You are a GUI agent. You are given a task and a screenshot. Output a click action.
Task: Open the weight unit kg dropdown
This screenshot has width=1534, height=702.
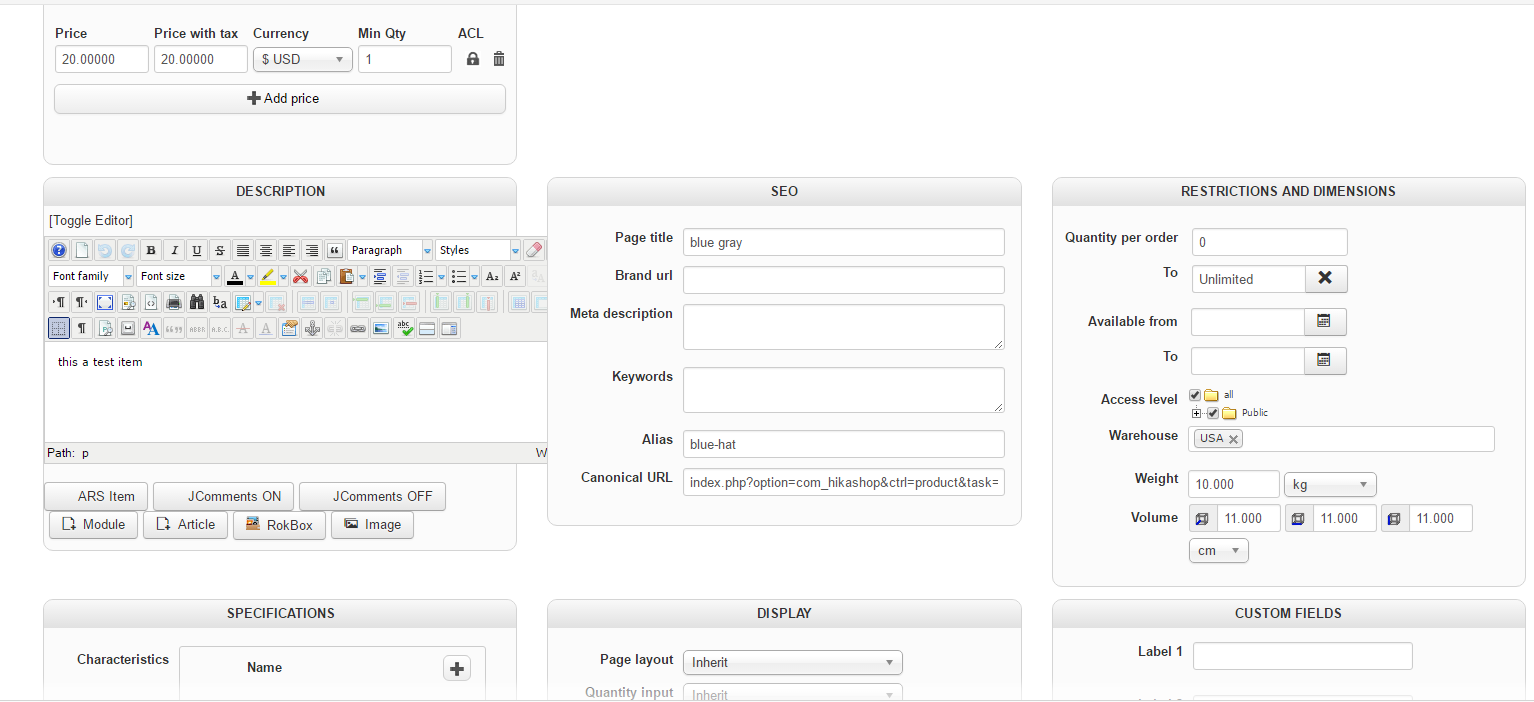pyautogui.click(x=1330, y=485)
